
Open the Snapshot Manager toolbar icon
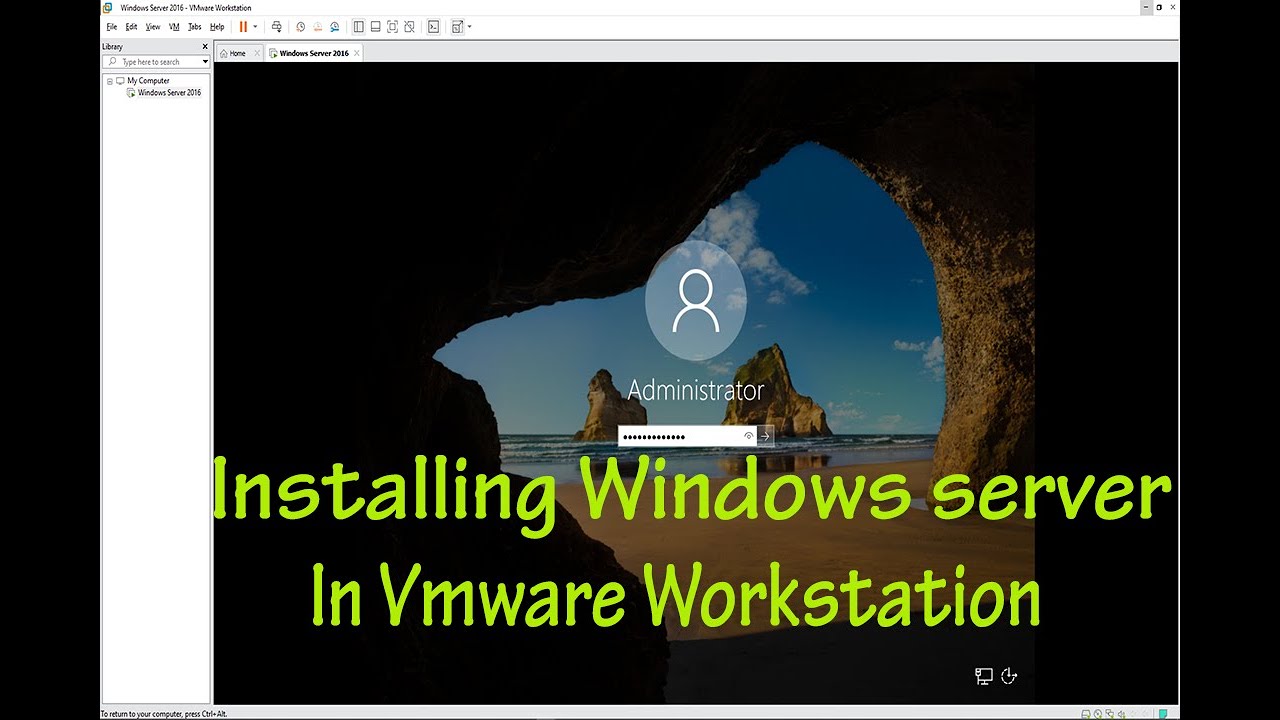point(334,27)
